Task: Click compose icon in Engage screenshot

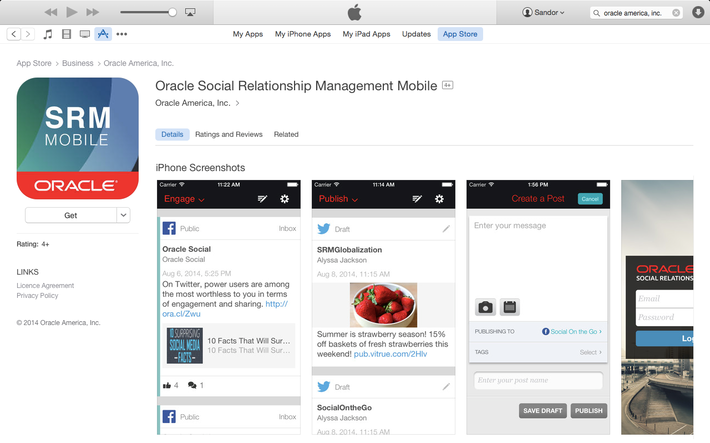Action: tap(262, 199)
